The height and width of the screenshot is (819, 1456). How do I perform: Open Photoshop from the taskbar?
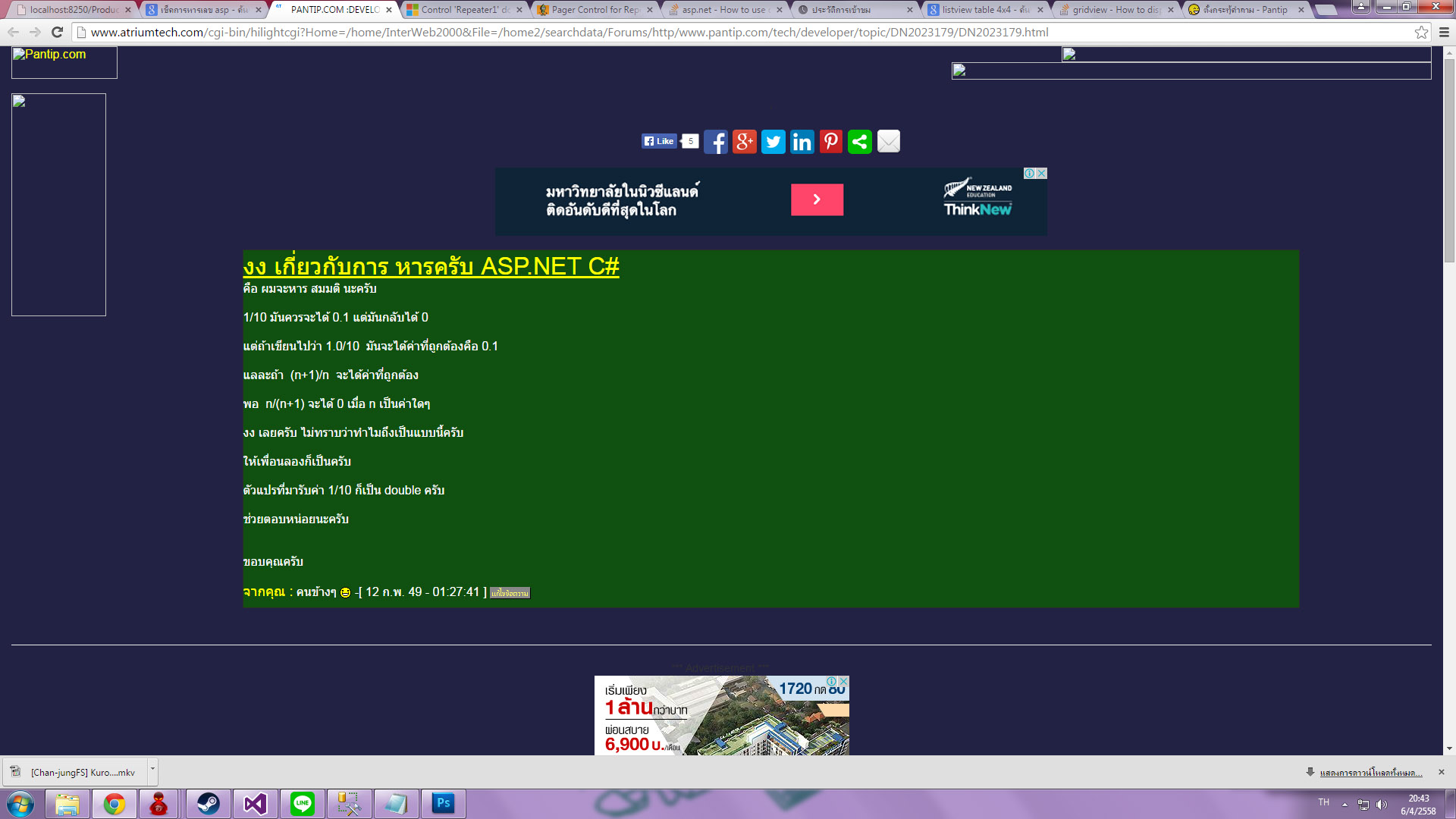[x=444, y=804]
